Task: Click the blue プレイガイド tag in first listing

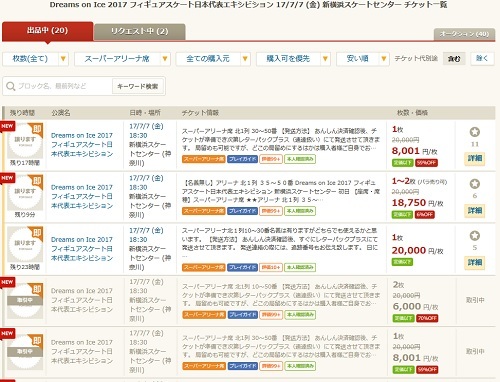Action: tap(242, 159)
